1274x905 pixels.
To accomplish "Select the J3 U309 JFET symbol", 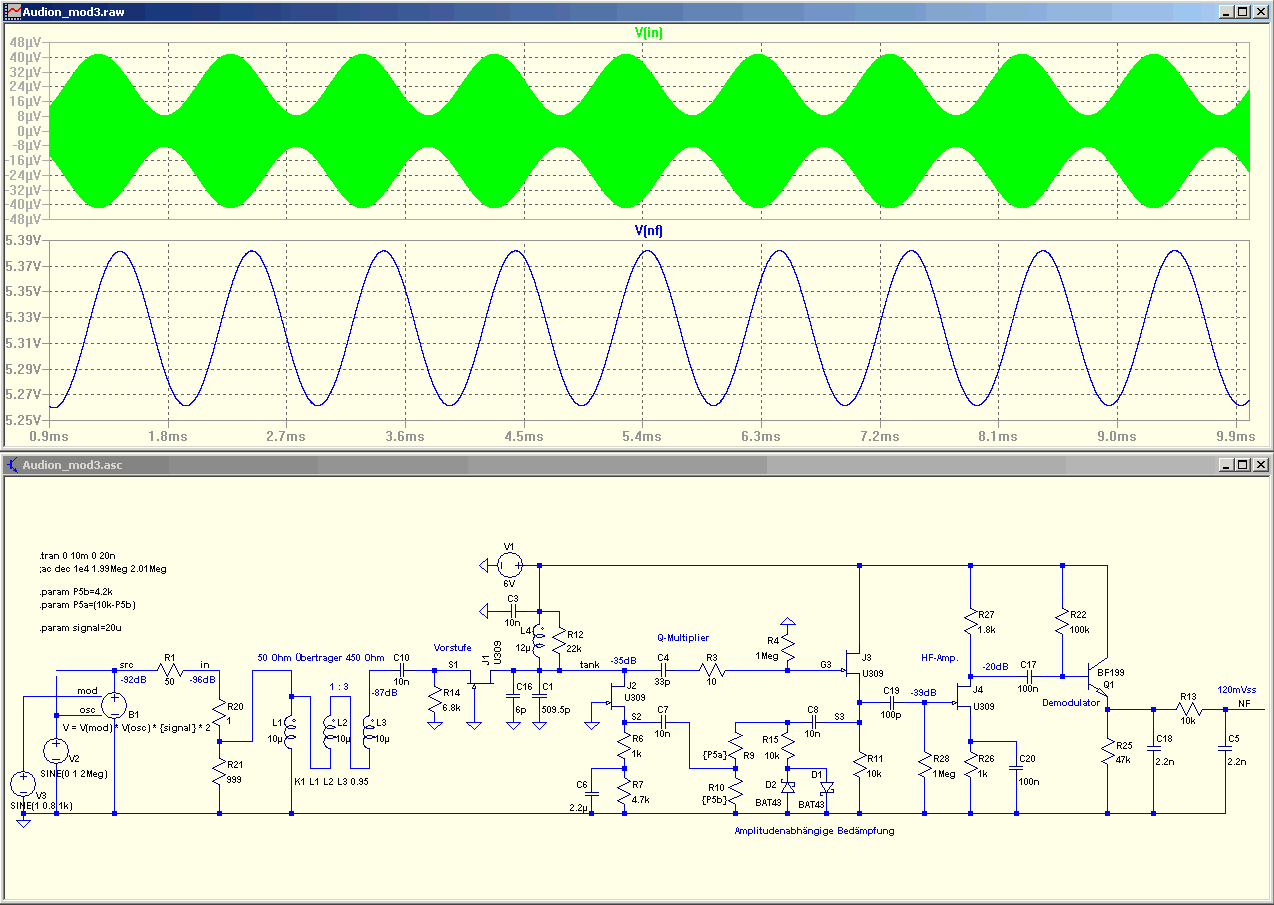I will pos(852,663).
